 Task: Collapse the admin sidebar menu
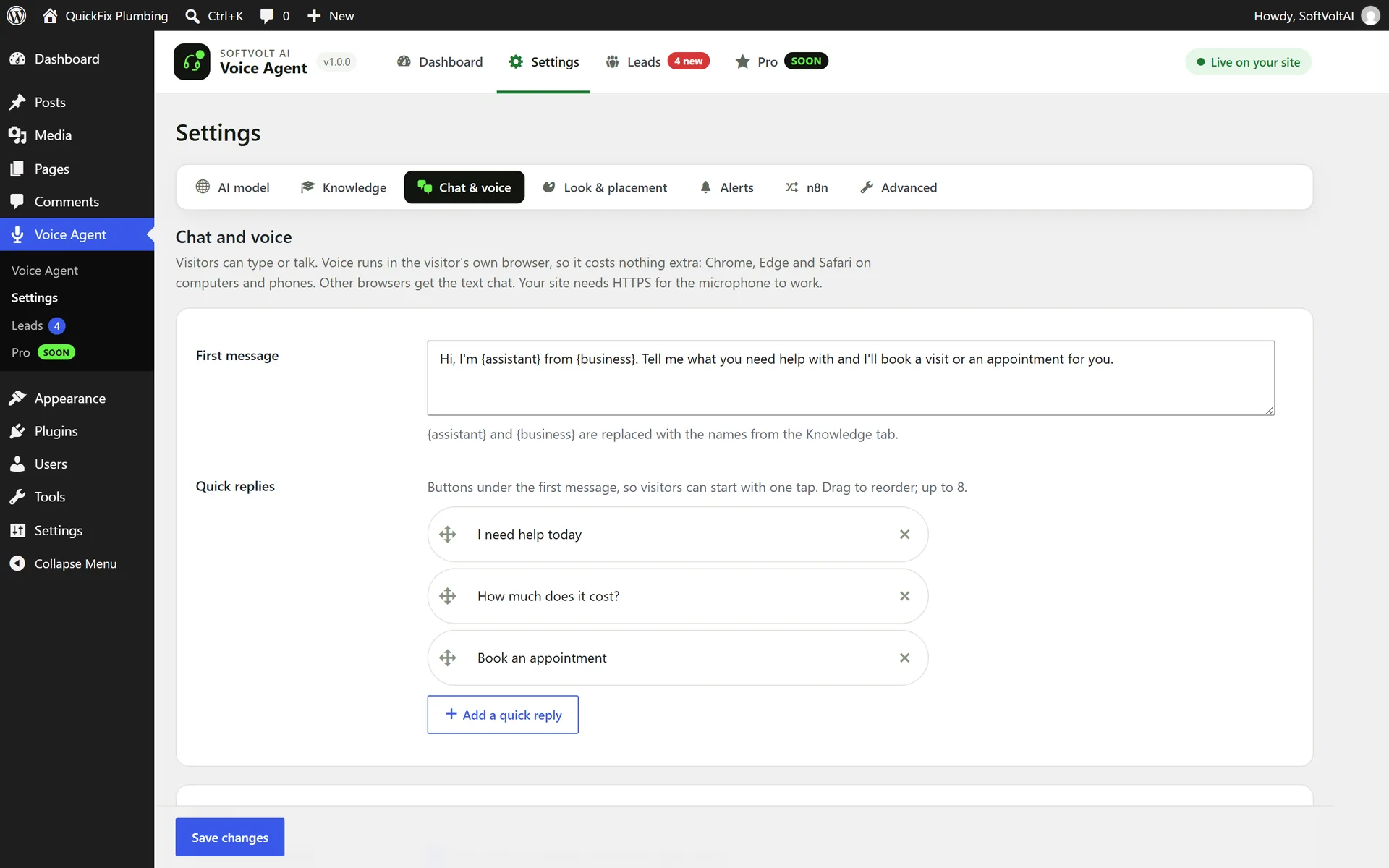77,563
